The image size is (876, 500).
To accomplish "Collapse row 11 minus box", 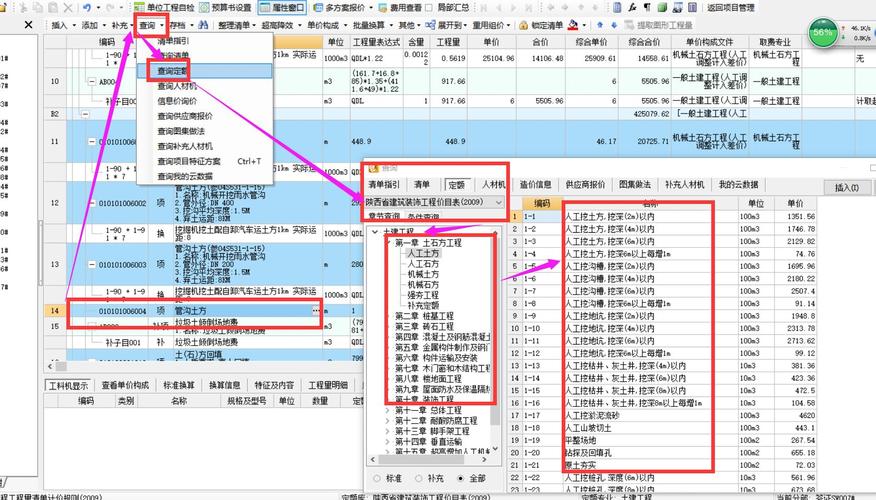I will tap(92, 142).
